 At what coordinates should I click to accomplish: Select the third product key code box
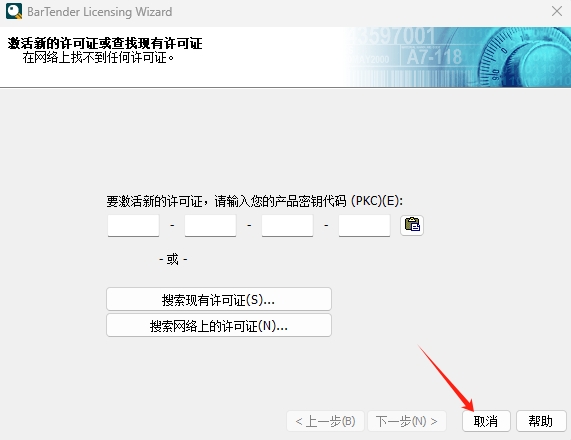[287, 225]
